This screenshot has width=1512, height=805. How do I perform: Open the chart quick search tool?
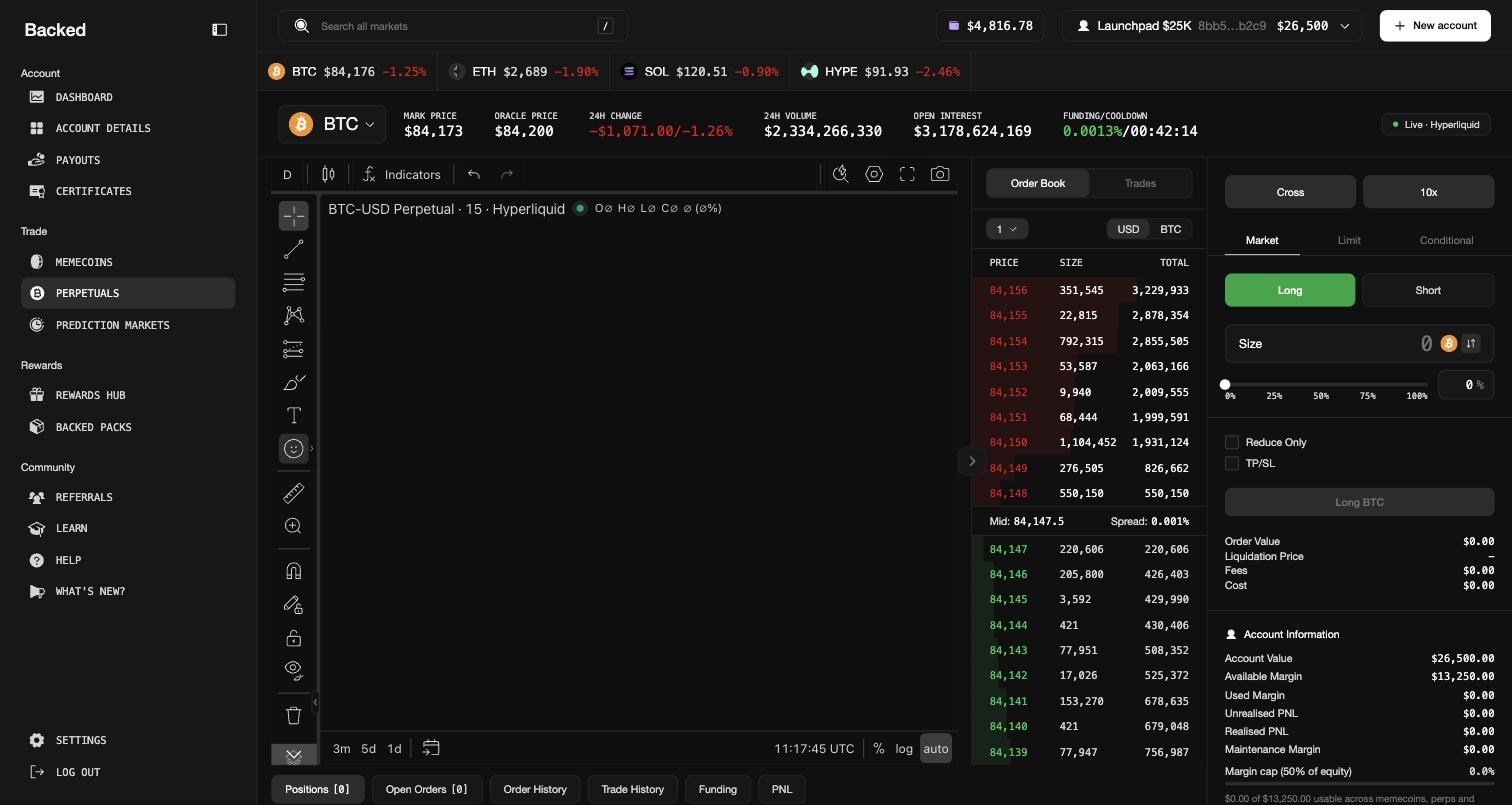click(x=841, y=174)
